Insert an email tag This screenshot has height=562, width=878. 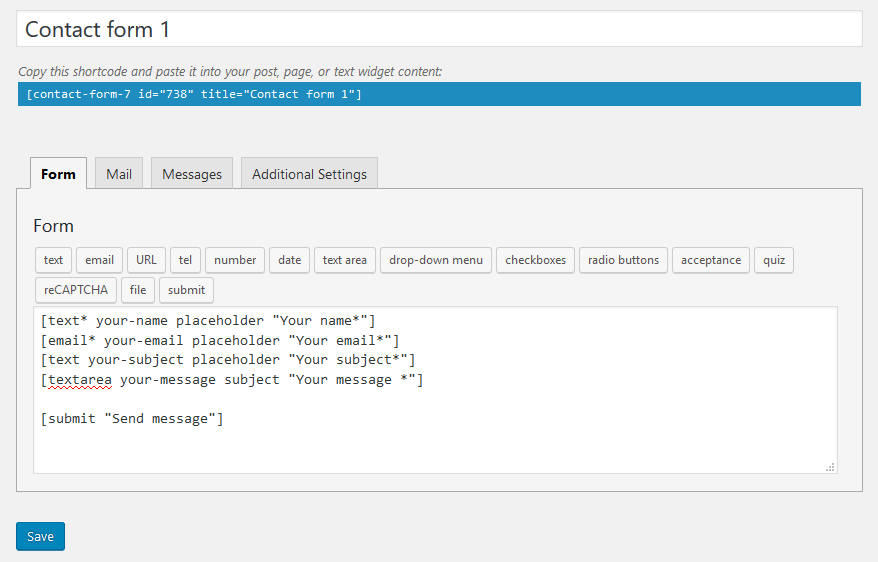[99, 260]
